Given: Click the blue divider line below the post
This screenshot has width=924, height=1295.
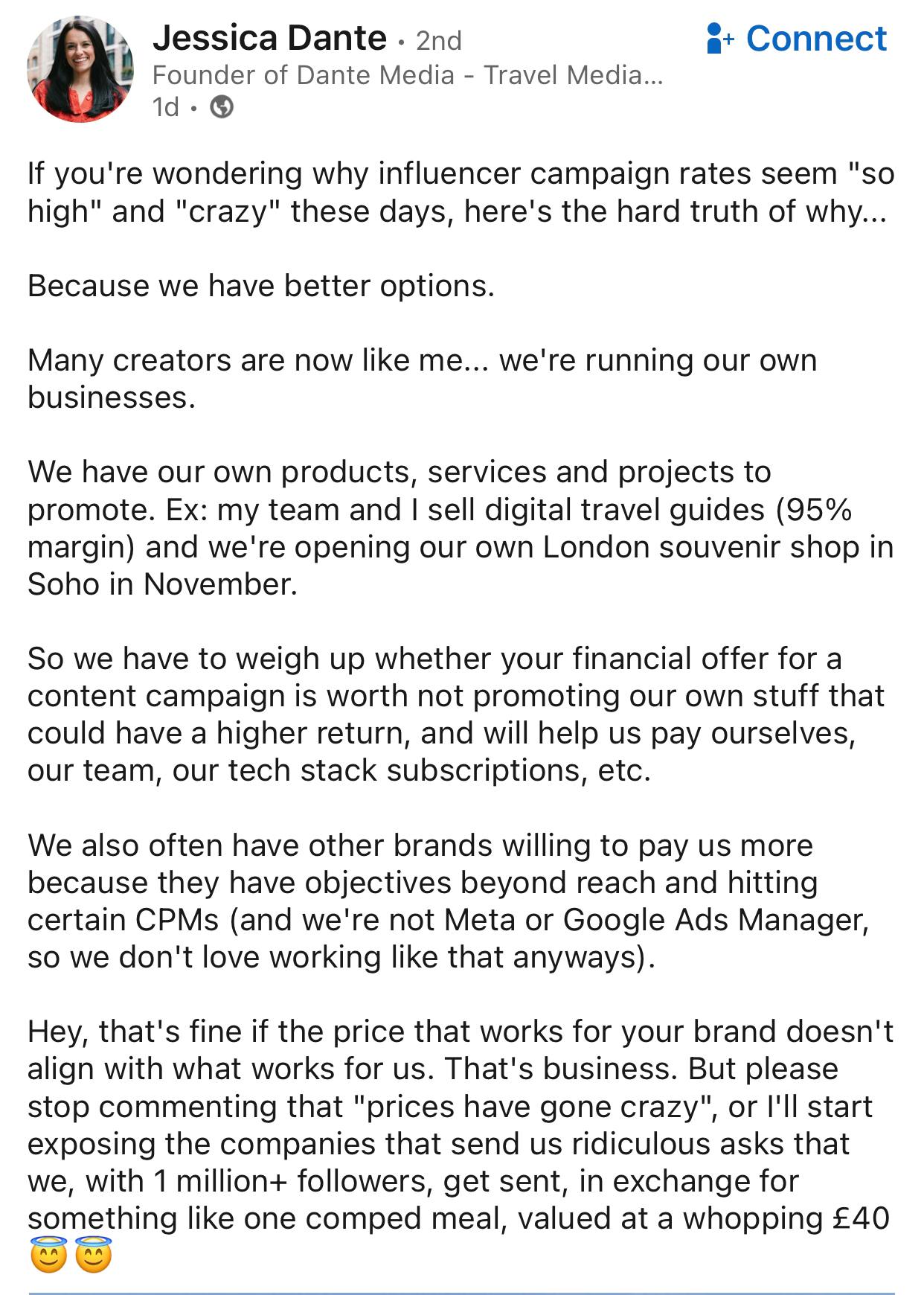Looking at the screenshot, I should (461, 1289).
